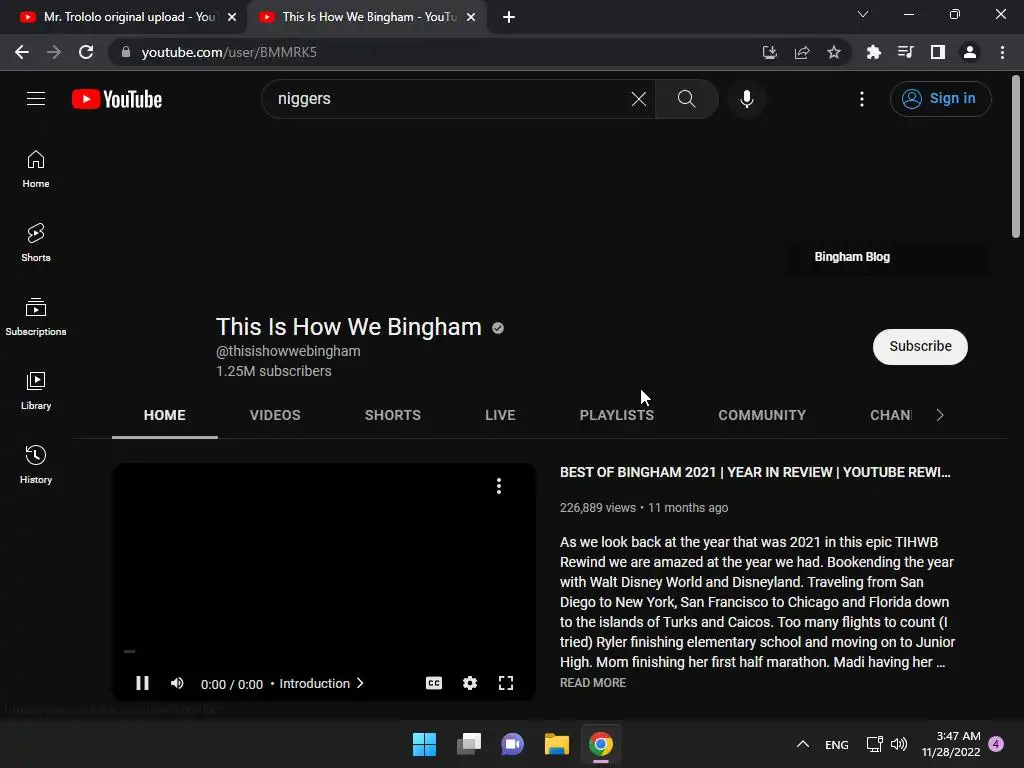Open Chrome extensions puzzle icon
This screenshot has width=1024, height=768.
click(874, 52)
